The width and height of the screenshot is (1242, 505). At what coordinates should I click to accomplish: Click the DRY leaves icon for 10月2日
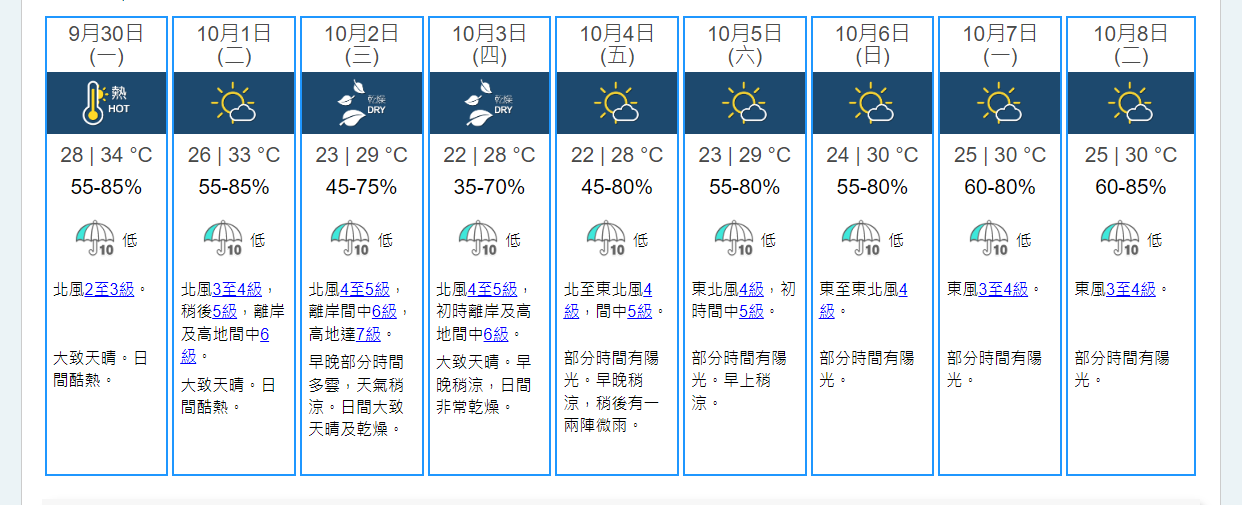click(x=362, y=102)
